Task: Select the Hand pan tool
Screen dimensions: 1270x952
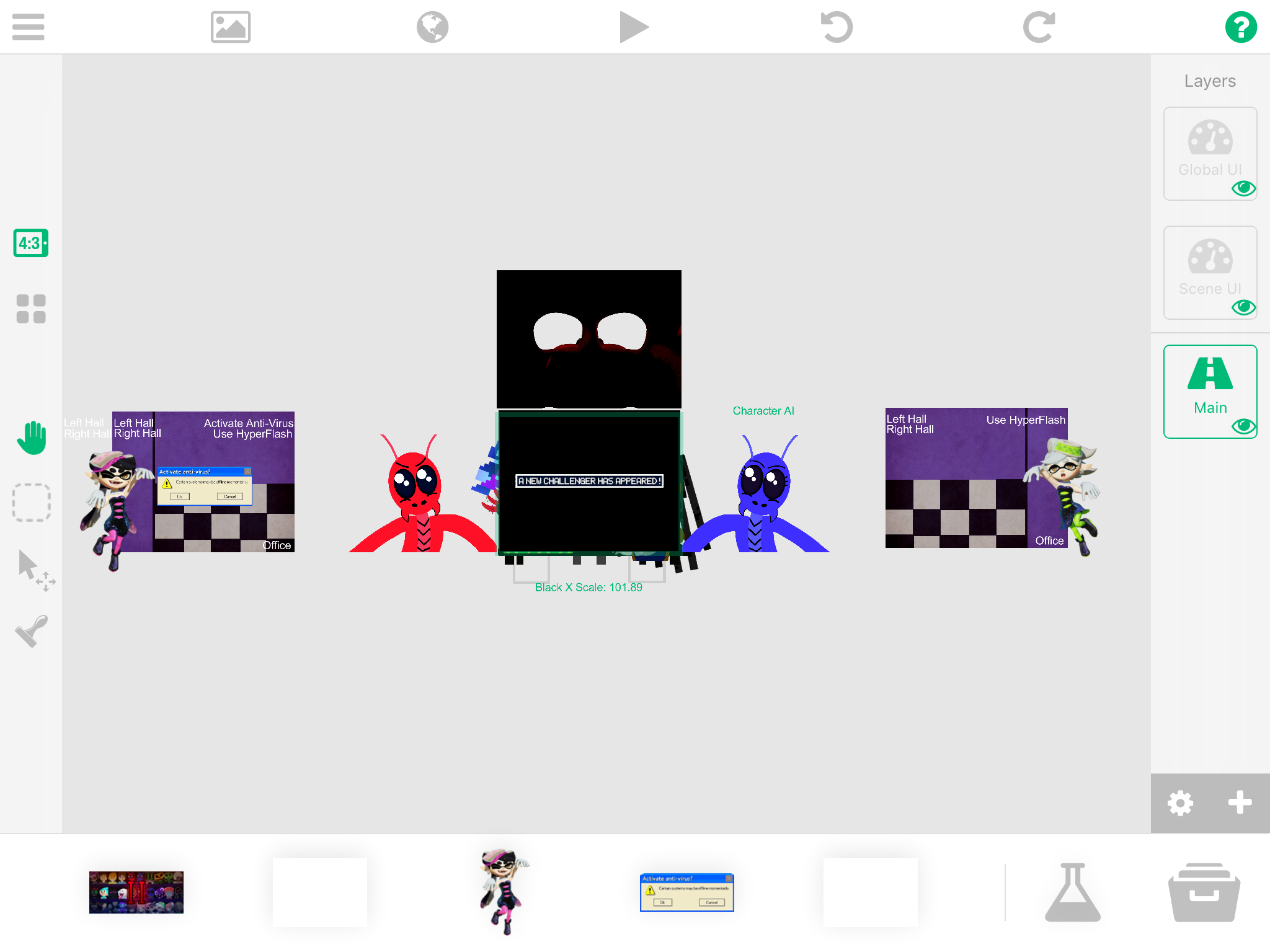Action: click(x=31, y=438)
